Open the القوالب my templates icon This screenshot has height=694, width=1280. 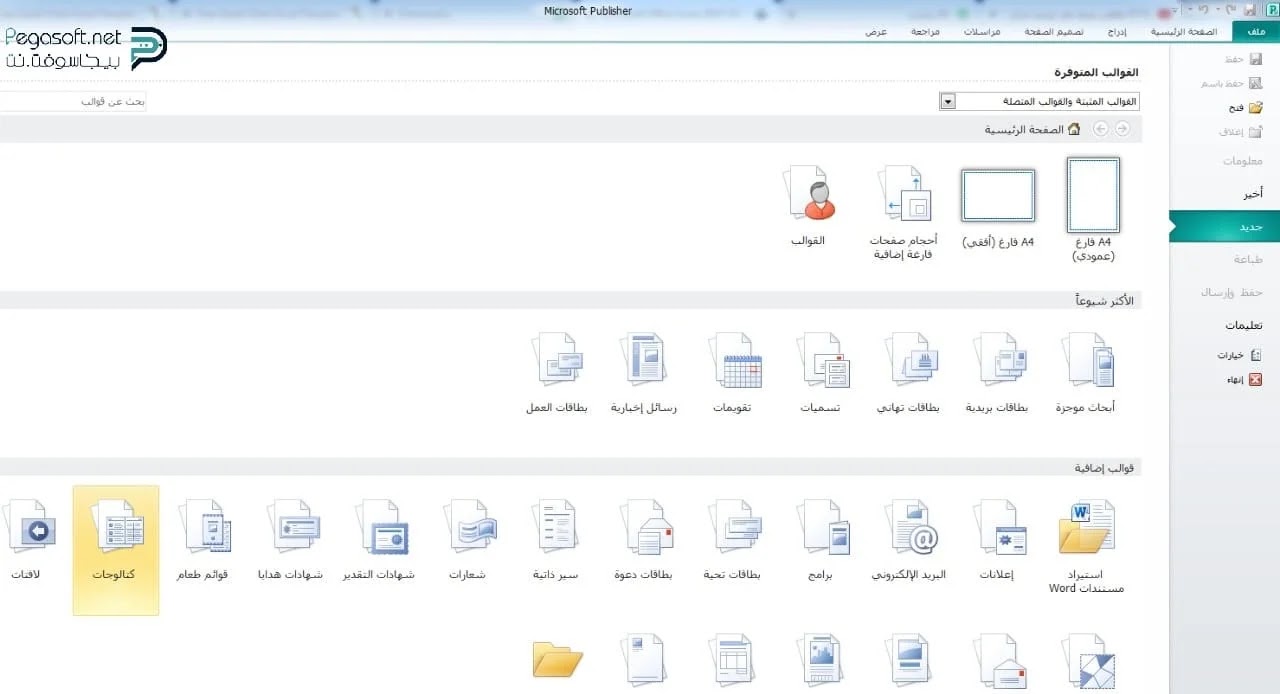[x=809, y=205]
